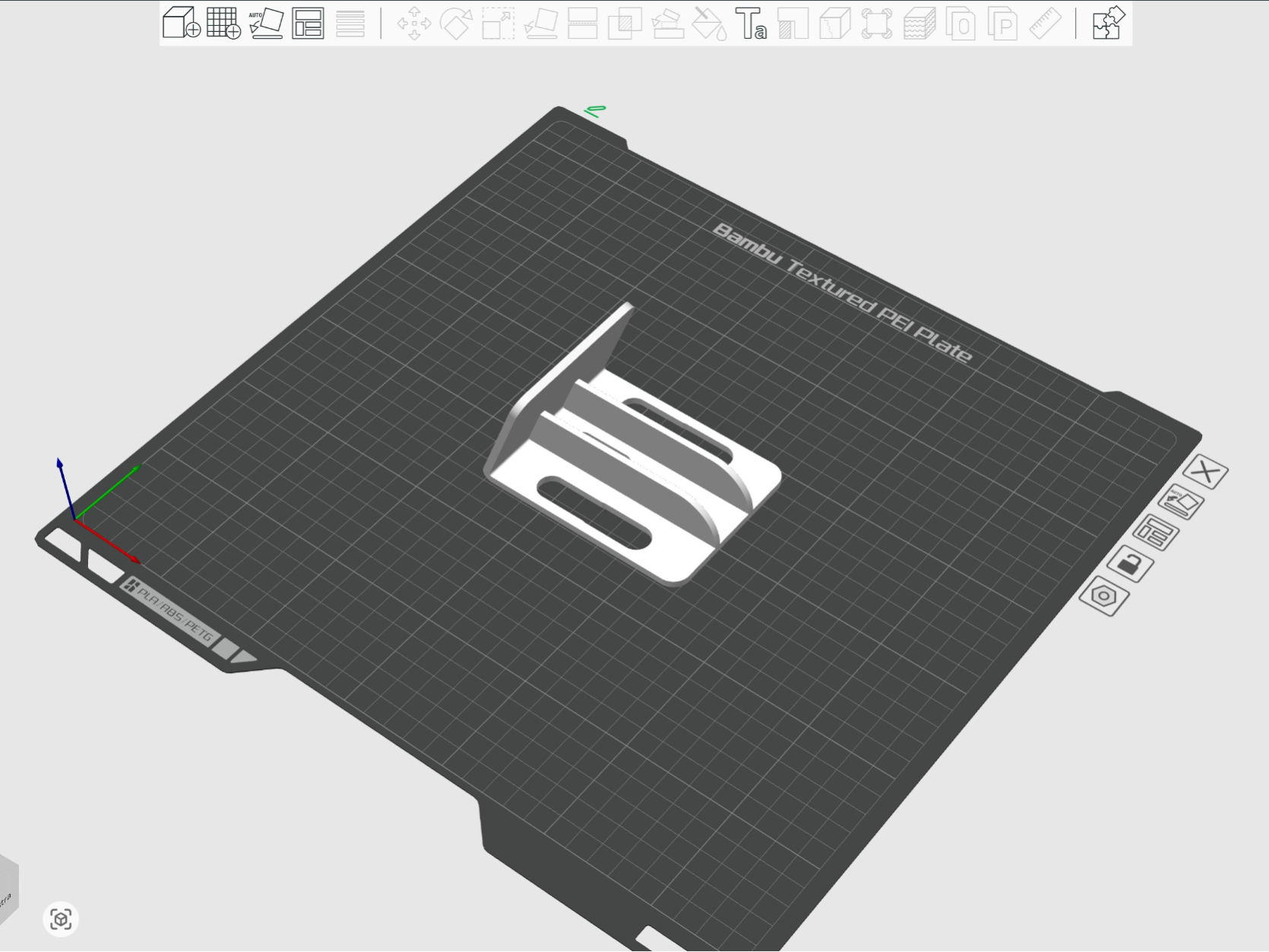Auto orient objects on this plate
This screenshot has width=1269, height=952.
point(1181,502)
